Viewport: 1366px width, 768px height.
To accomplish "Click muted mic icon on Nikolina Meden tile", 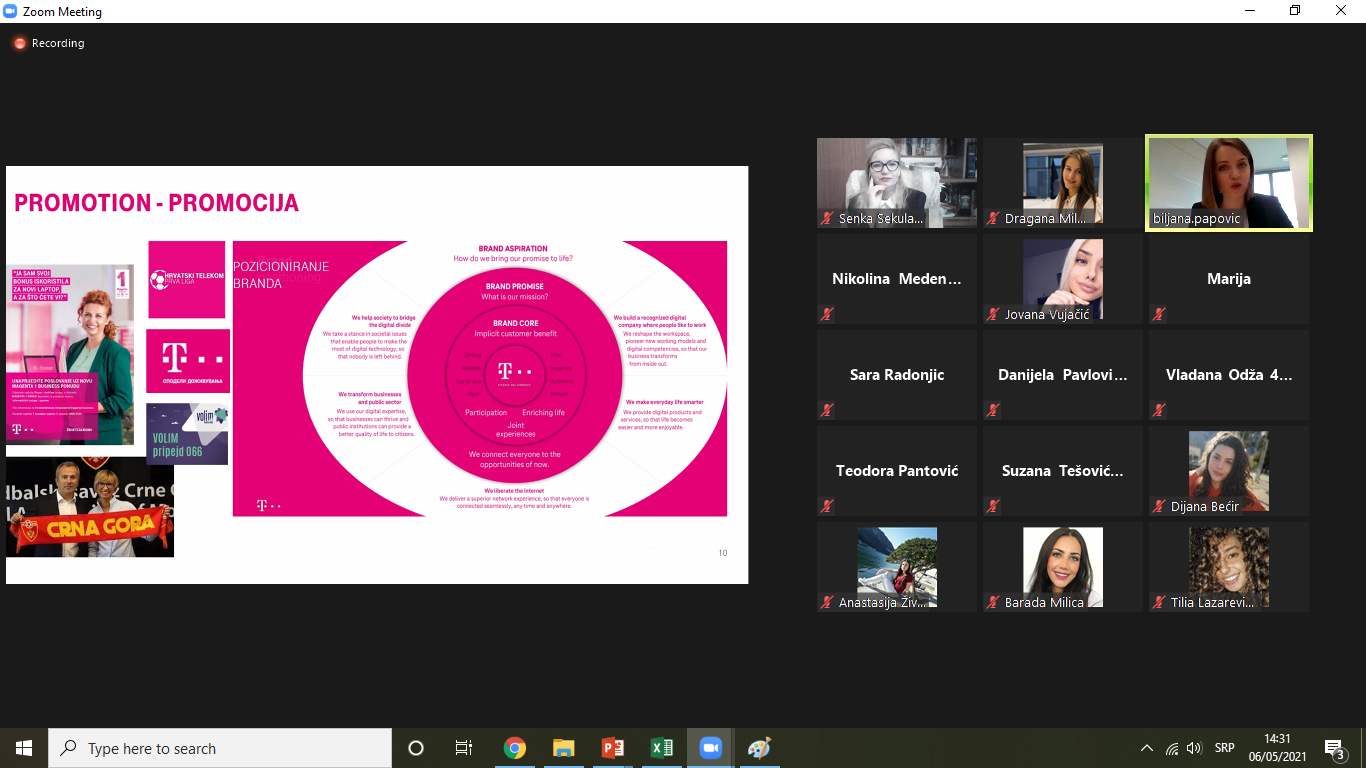I will click(827, 314).
